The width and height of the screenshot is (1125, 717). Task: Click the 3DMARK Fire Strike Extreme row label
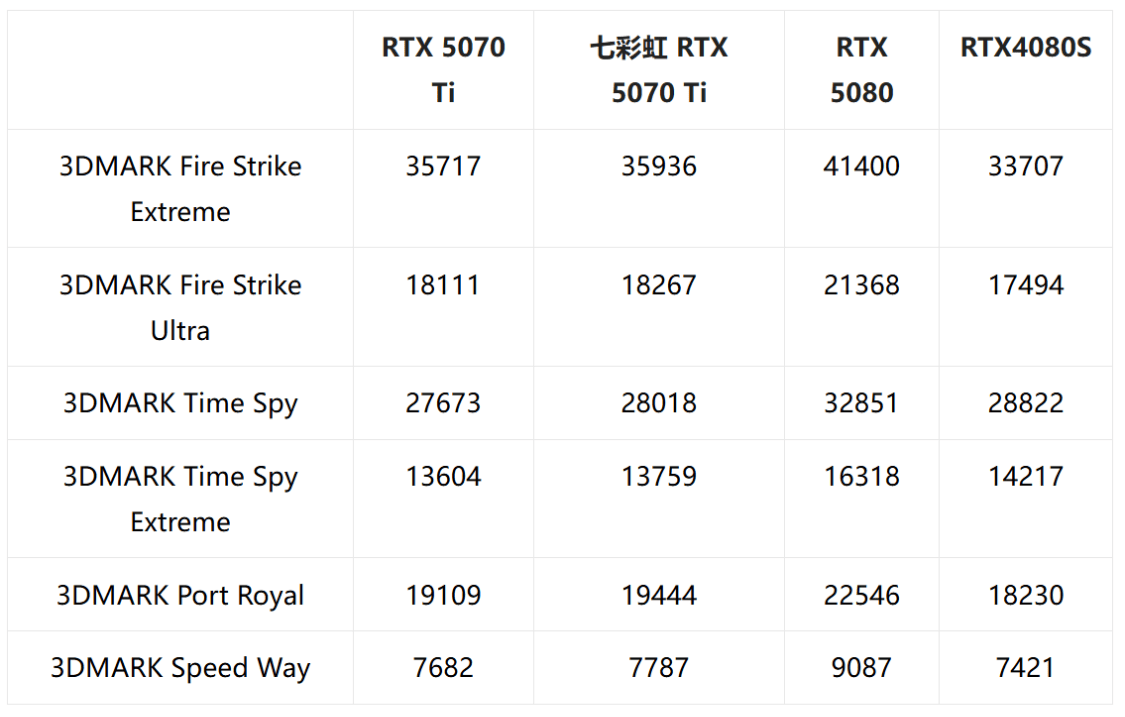180,188
